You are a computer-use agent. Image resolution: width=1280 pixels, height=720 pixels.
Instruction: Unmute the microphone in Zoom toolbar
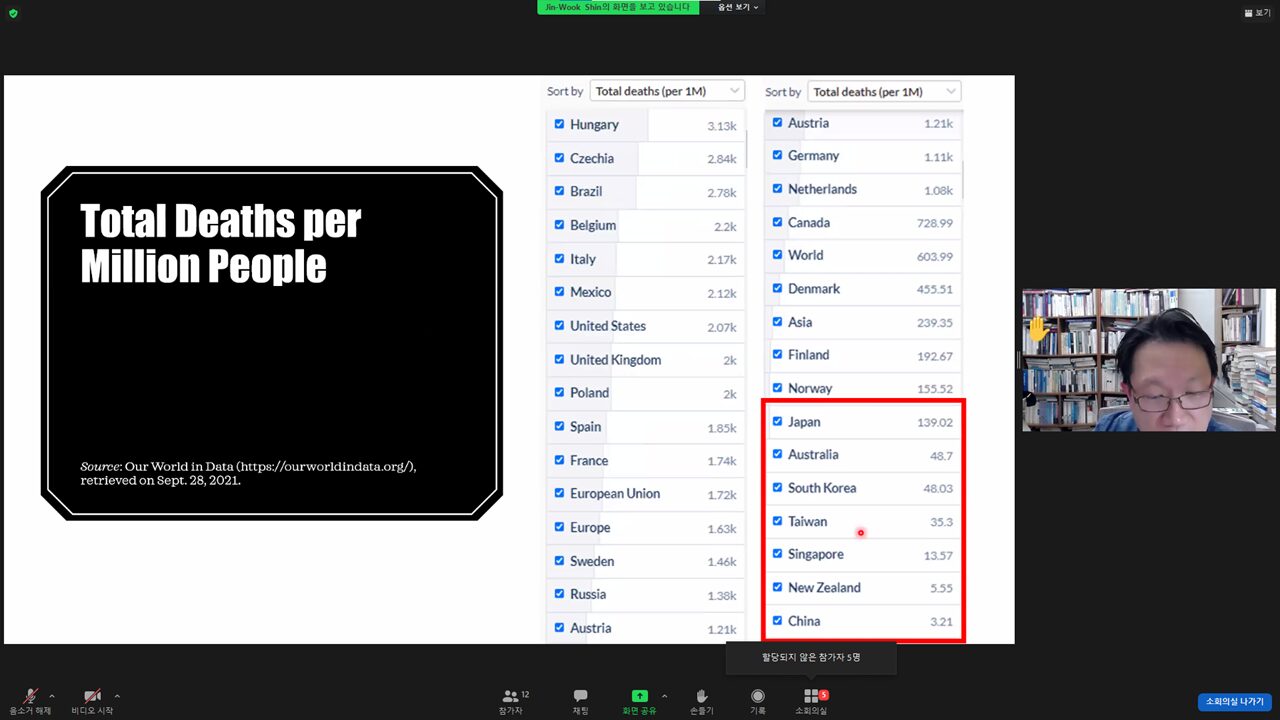[31, 697]
